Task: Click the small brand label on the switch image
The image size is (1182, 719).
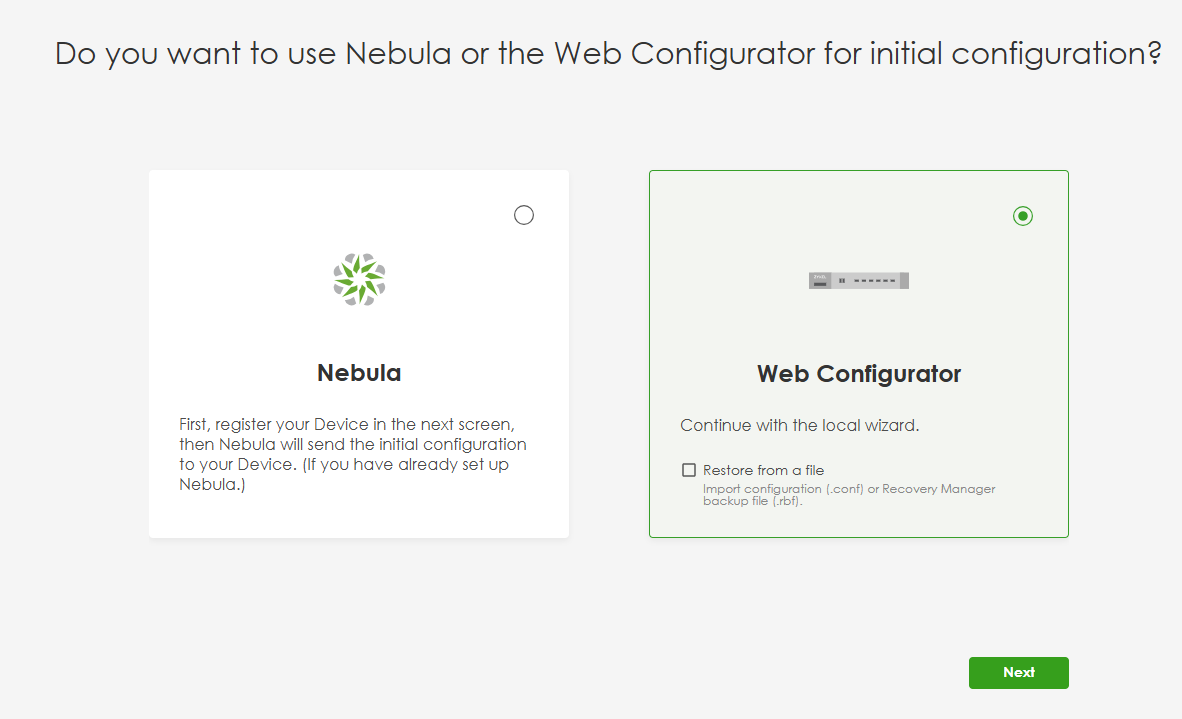Action: 820,276
